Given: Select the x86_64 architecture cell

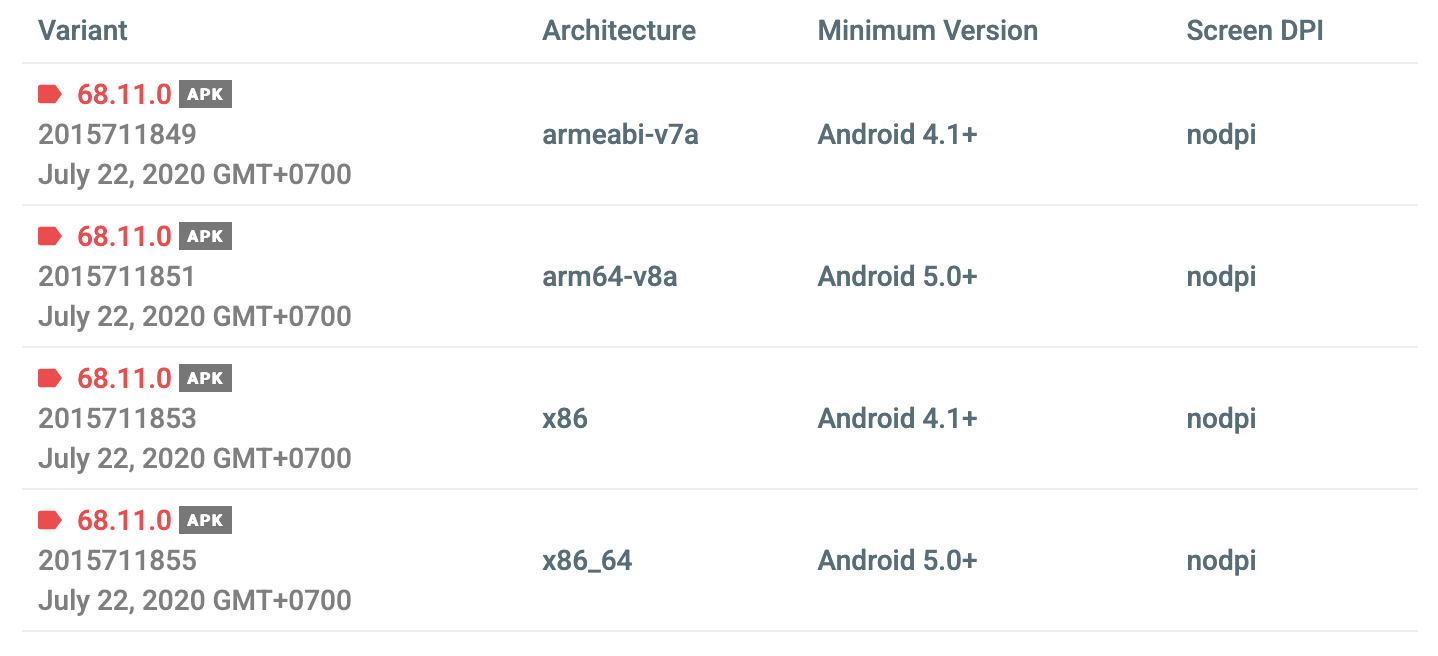Looking at the screenshot, I should [x=587, y=561].
